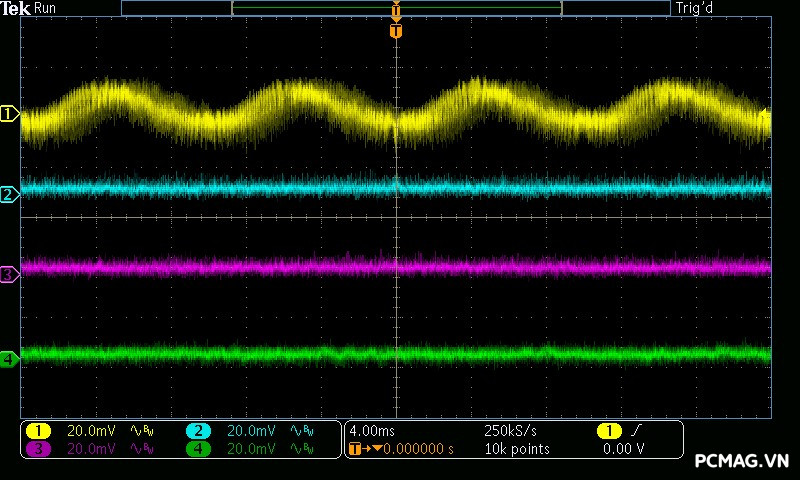Click the Tek logo

[x=16, y=8]
